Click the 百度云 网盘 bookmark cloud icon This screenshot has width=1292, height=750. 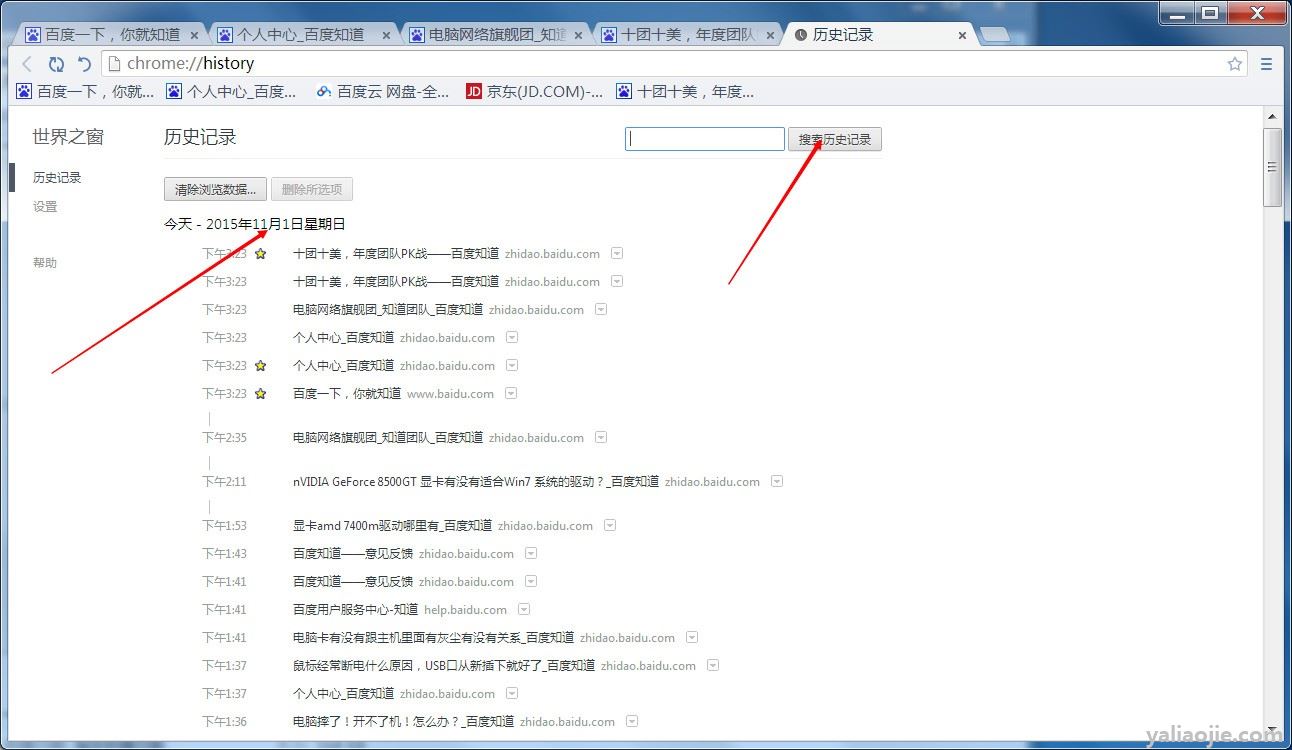point(324,91)
